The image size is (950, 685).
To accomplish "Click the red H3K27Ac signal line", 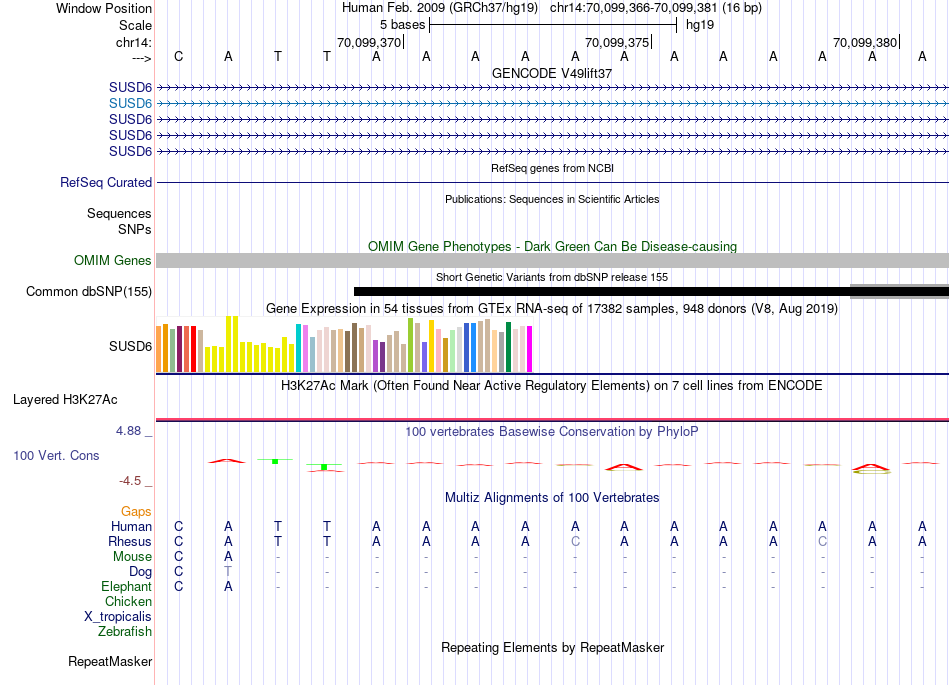I will click(x=552, y=419).
